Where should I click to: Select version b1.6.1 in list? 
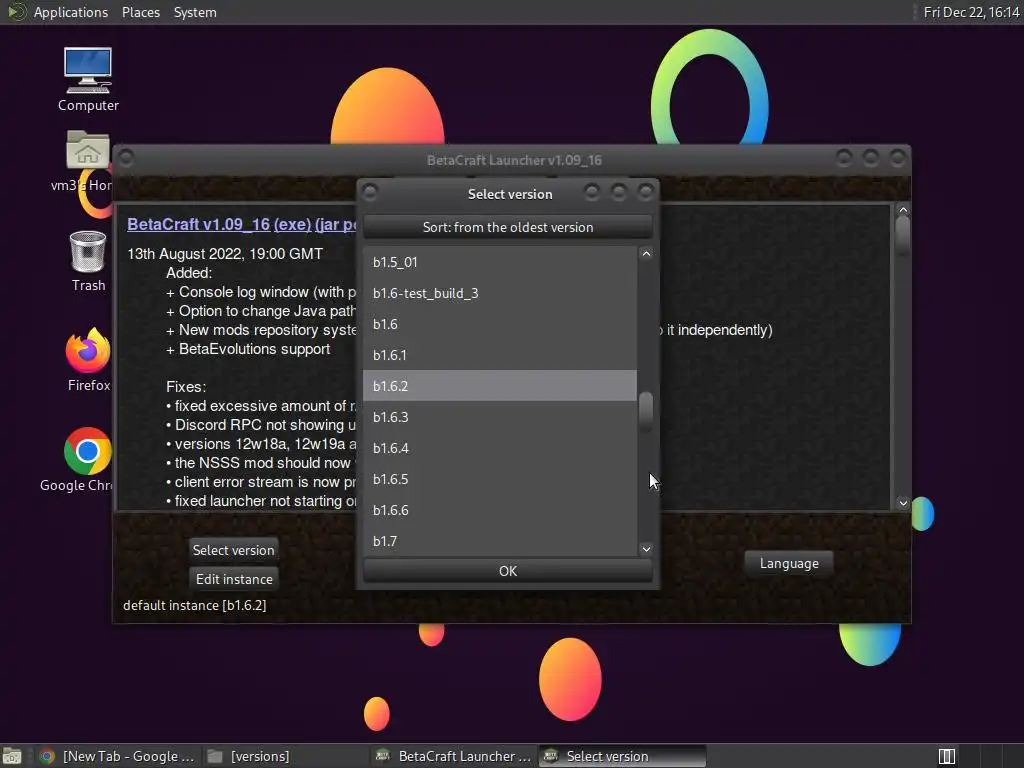(500, 355)
